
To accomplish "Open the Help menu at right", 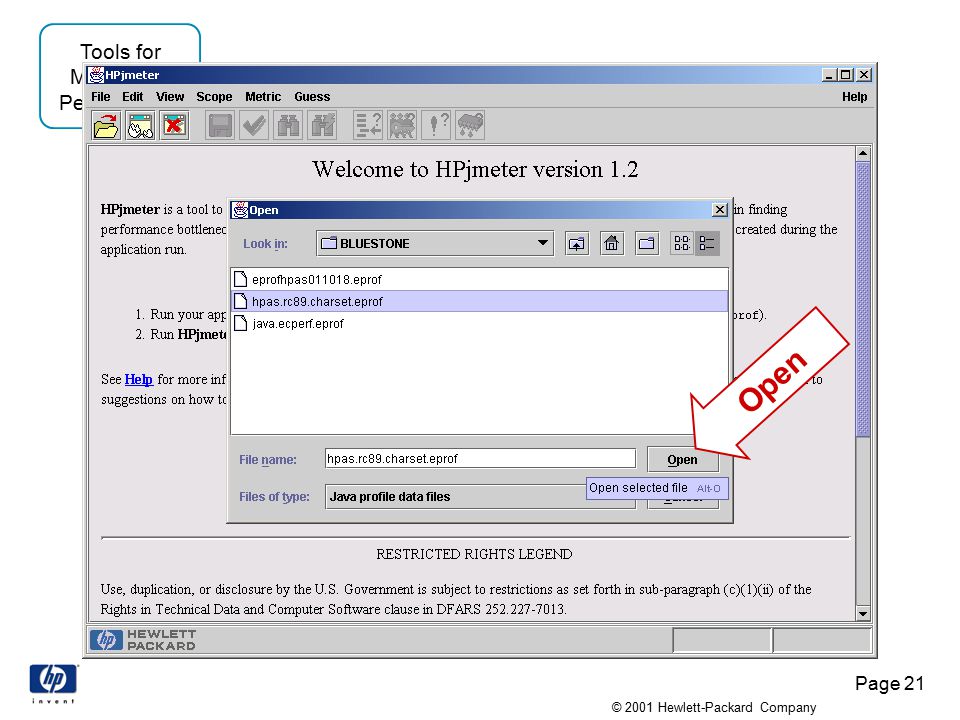I will click(x=854, y=97).
